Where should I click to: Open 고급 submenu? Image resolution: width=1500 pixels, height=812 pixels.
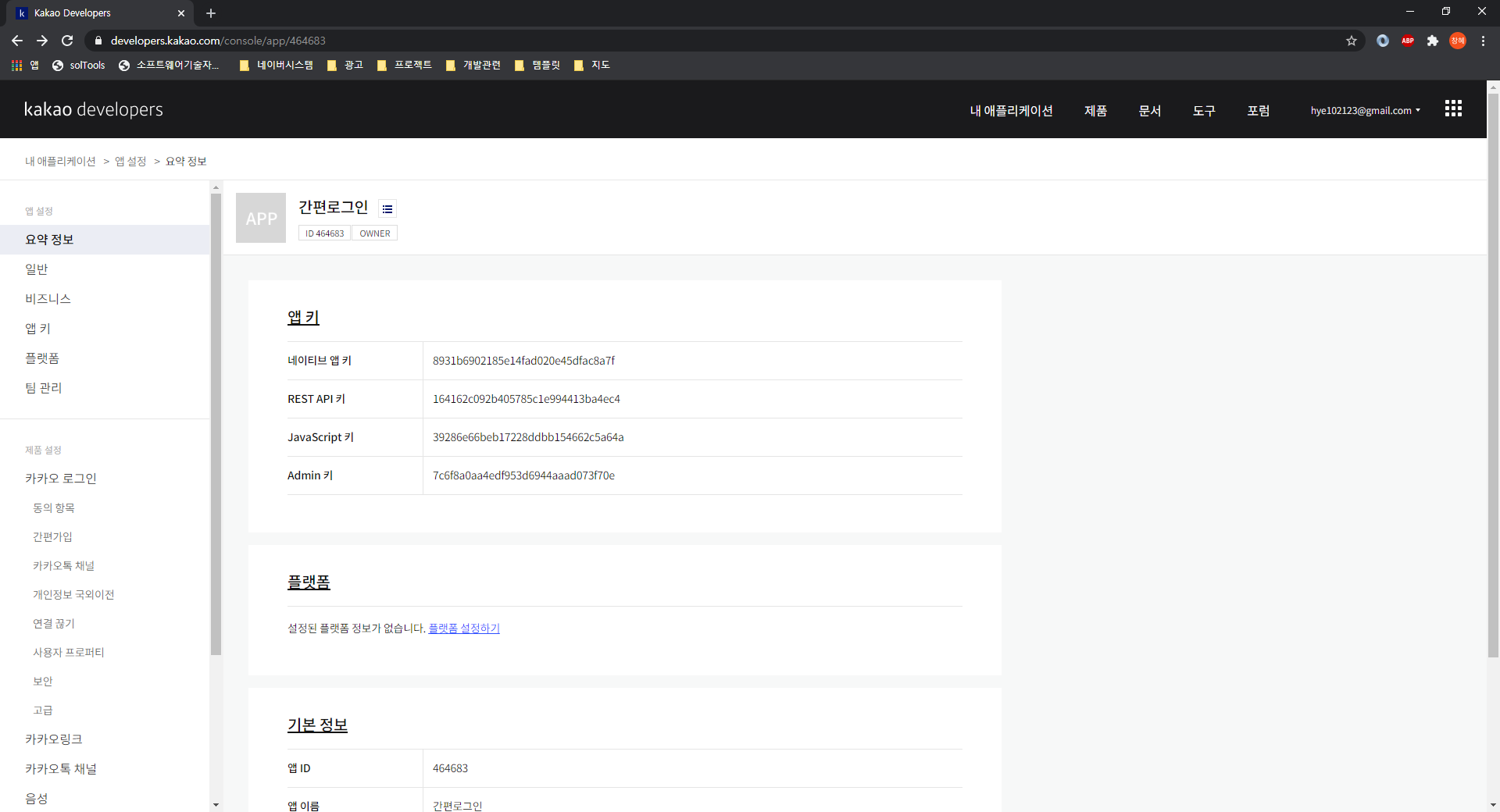tap(43, 710)
